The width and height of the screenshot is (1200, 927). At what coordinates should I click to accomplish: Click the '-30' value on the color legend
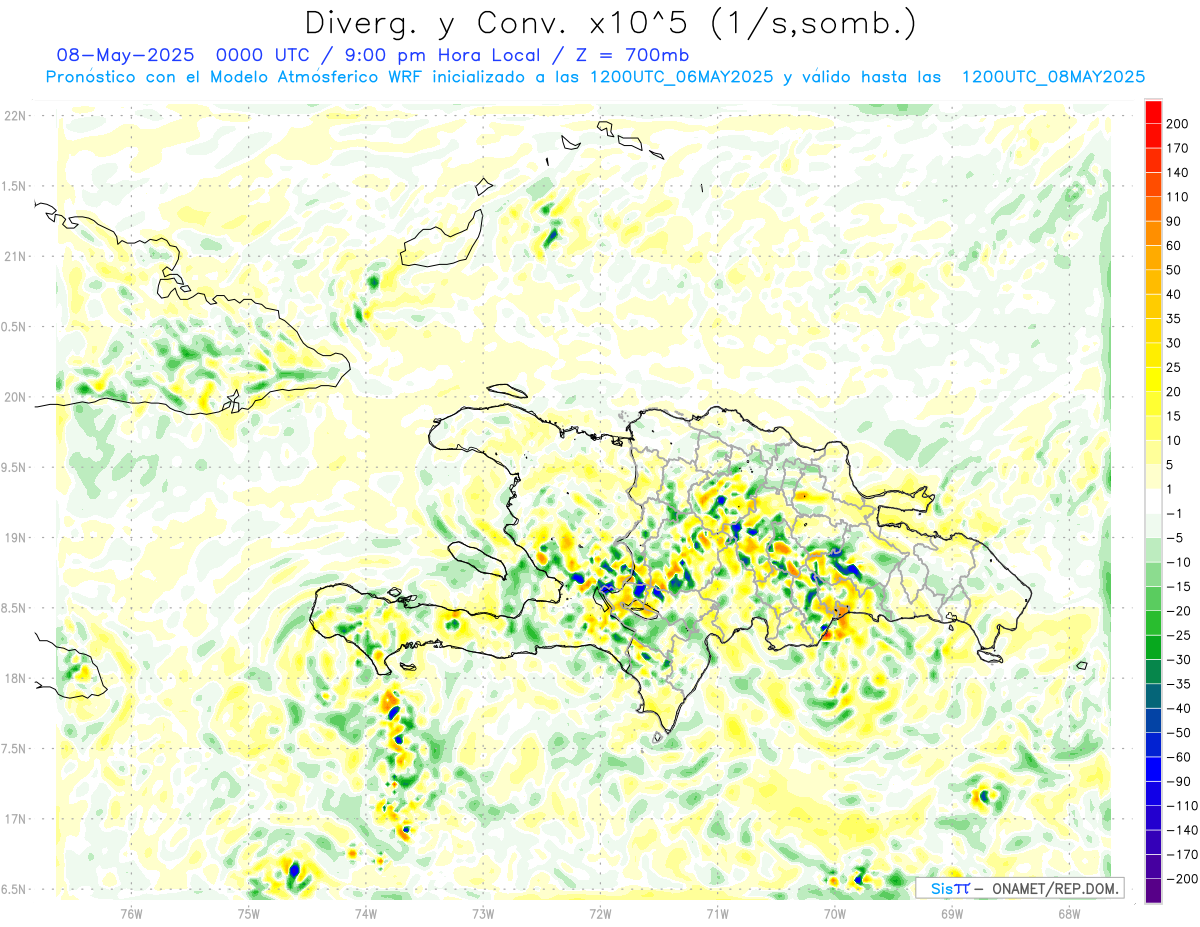[x=1178, y=660]
